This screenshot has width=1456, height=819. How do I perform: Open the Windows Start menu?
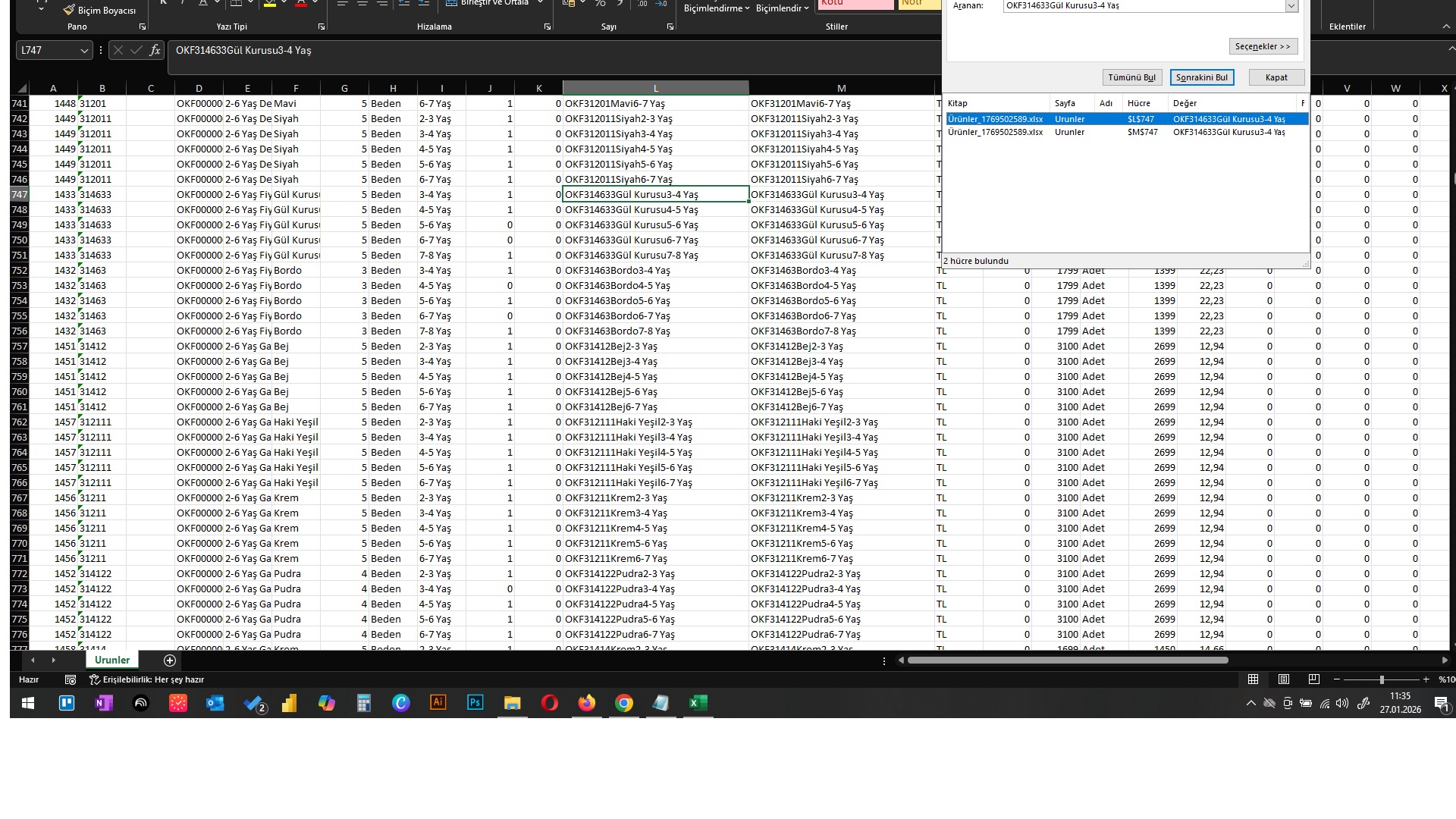tap(29, 703)
